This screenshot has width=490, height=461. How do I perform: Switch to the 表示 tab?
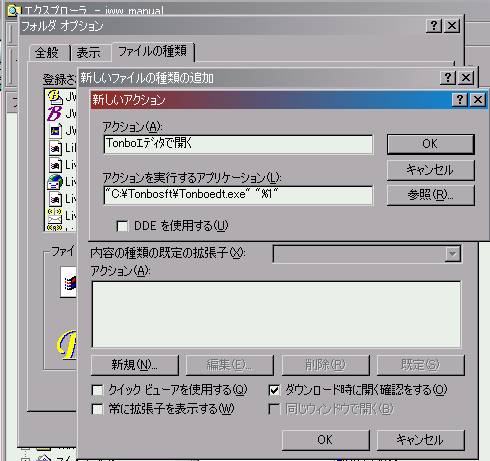click(x=88, y=53)
